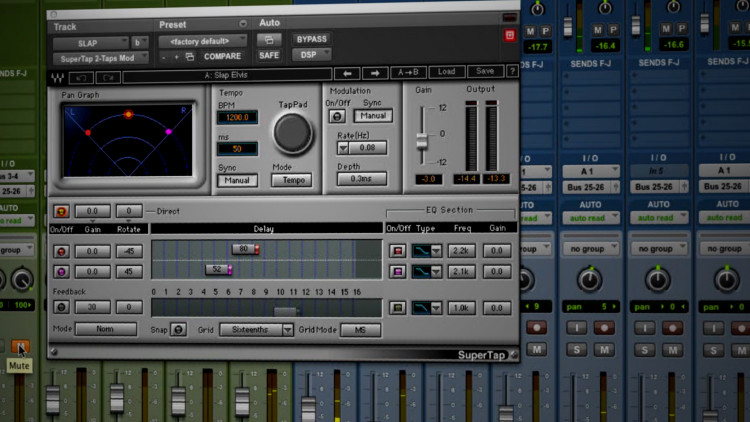Click the BYPASS button
Image resolution: width=750 pixels, height=422 pixels.
coord(311,39)
